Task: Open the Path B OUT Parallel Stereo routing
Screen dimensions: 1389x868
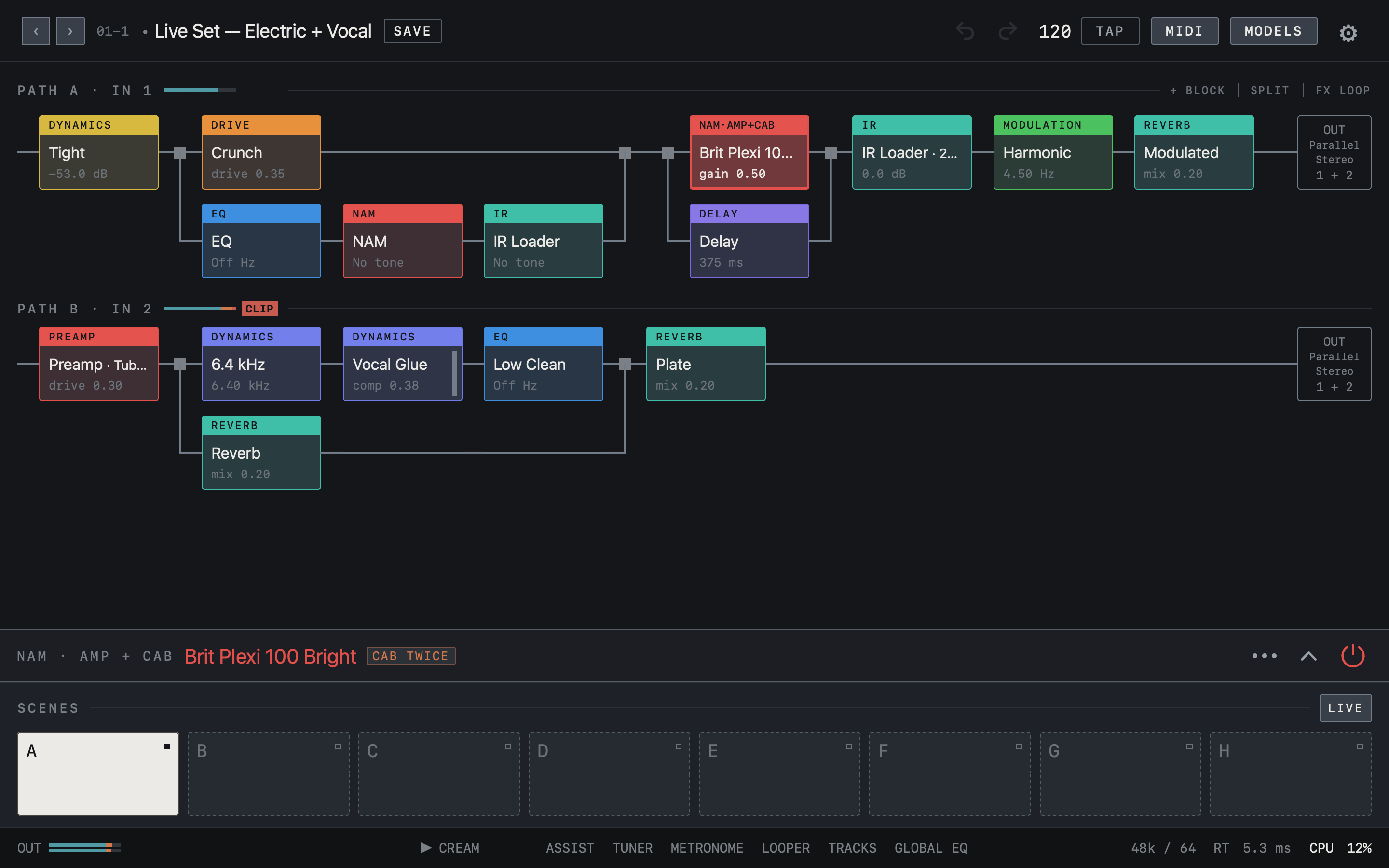Action: tap(1334, 364)
